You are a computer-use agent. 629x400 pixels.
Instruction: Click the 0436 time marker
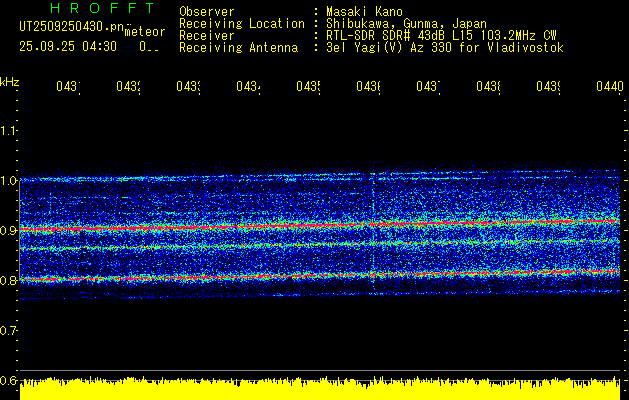click(369, 86)
